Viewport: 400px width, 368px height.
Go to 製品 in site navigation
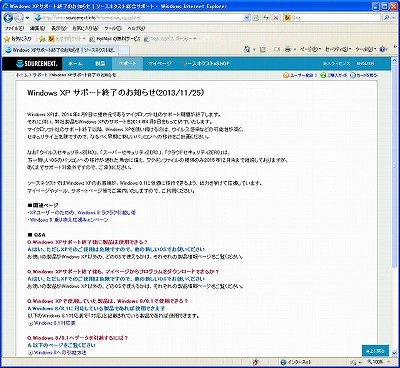tap(100, 63)
